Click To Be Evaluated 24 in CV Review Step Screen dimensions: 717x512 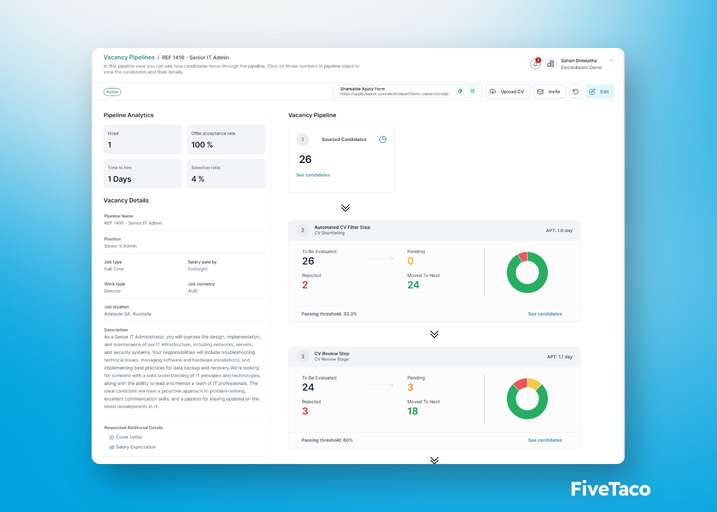pos(308,387)
